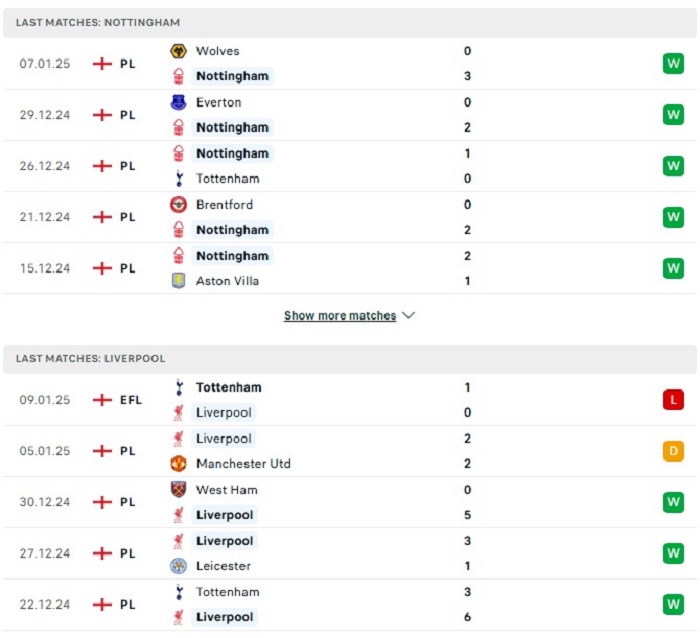
Task: Click the red L result badge
Action: 673,400
